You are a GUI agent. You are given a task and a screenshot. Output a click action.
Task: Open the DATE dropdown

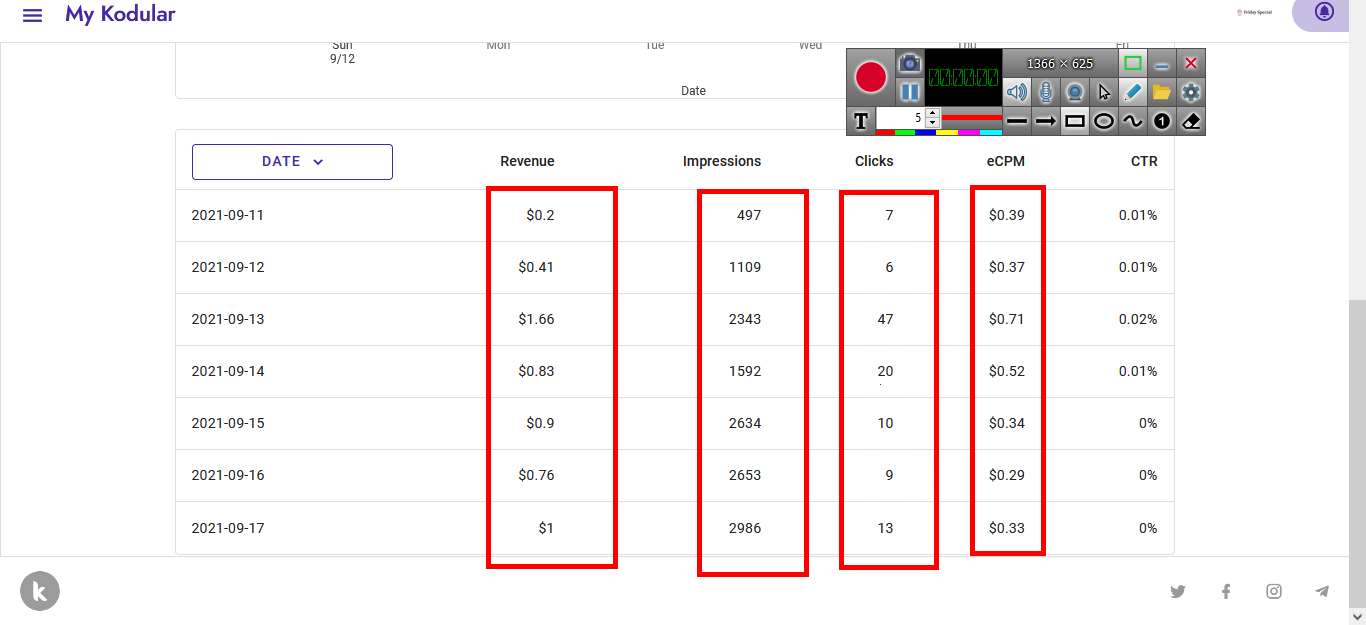click(292, 162)
